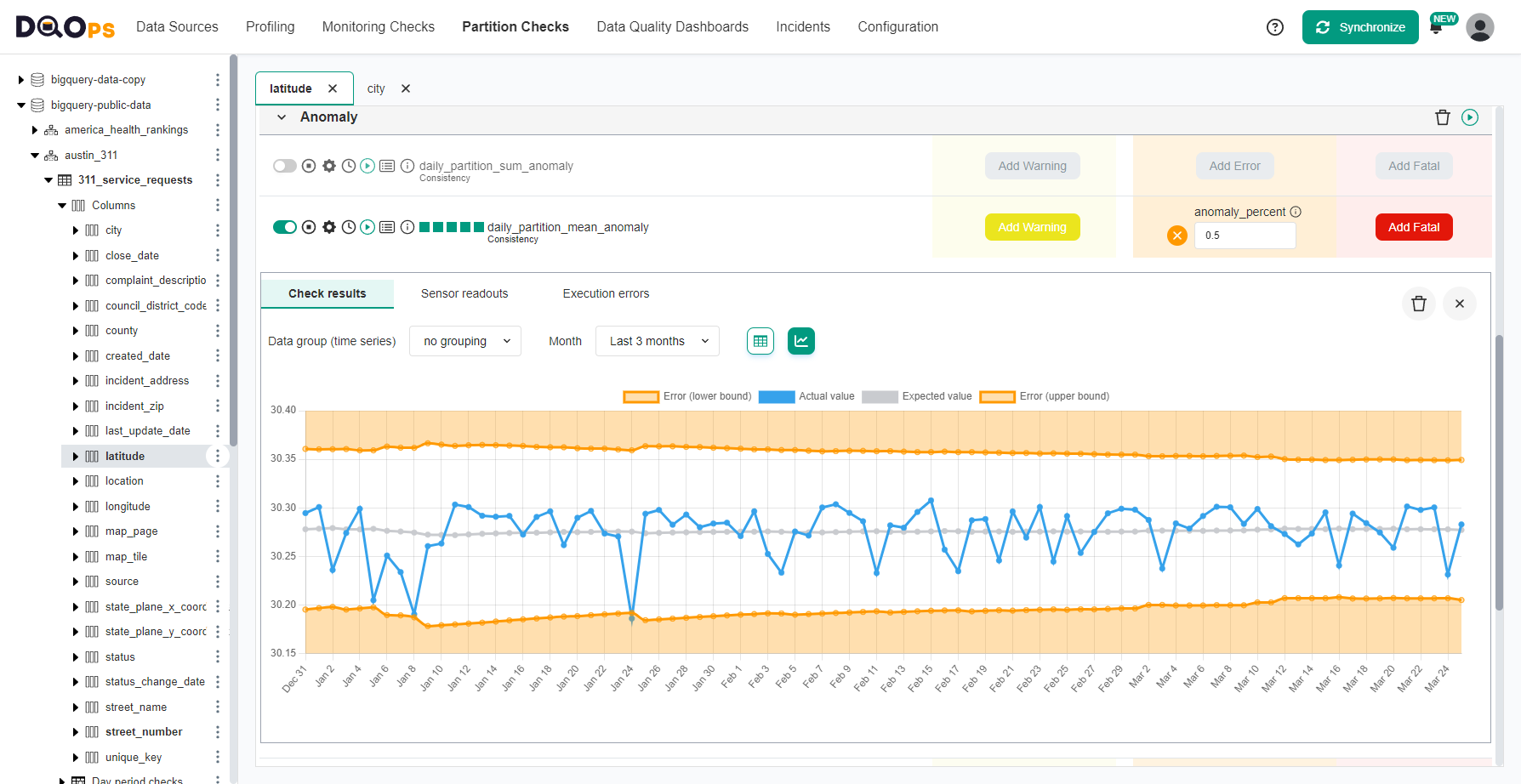Click the Synchronize button
The height and width of the screenshot is (784, 1521).
(1359, 26)
